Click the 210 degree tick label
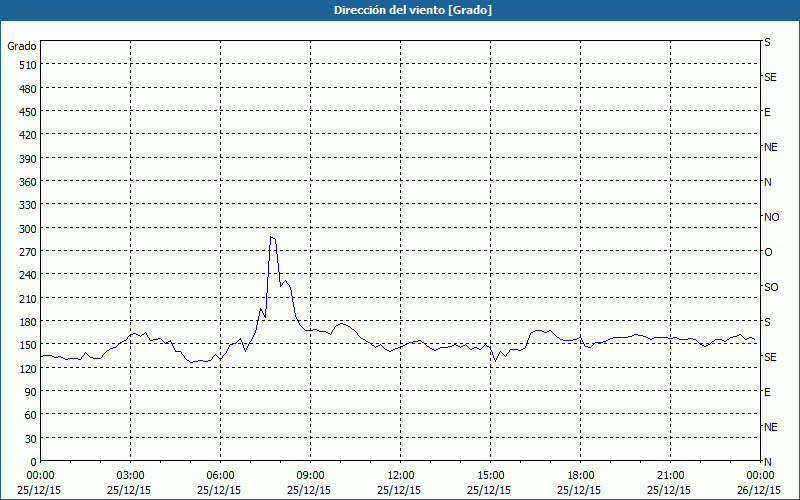Screen dimensions: 800x500 28,298
